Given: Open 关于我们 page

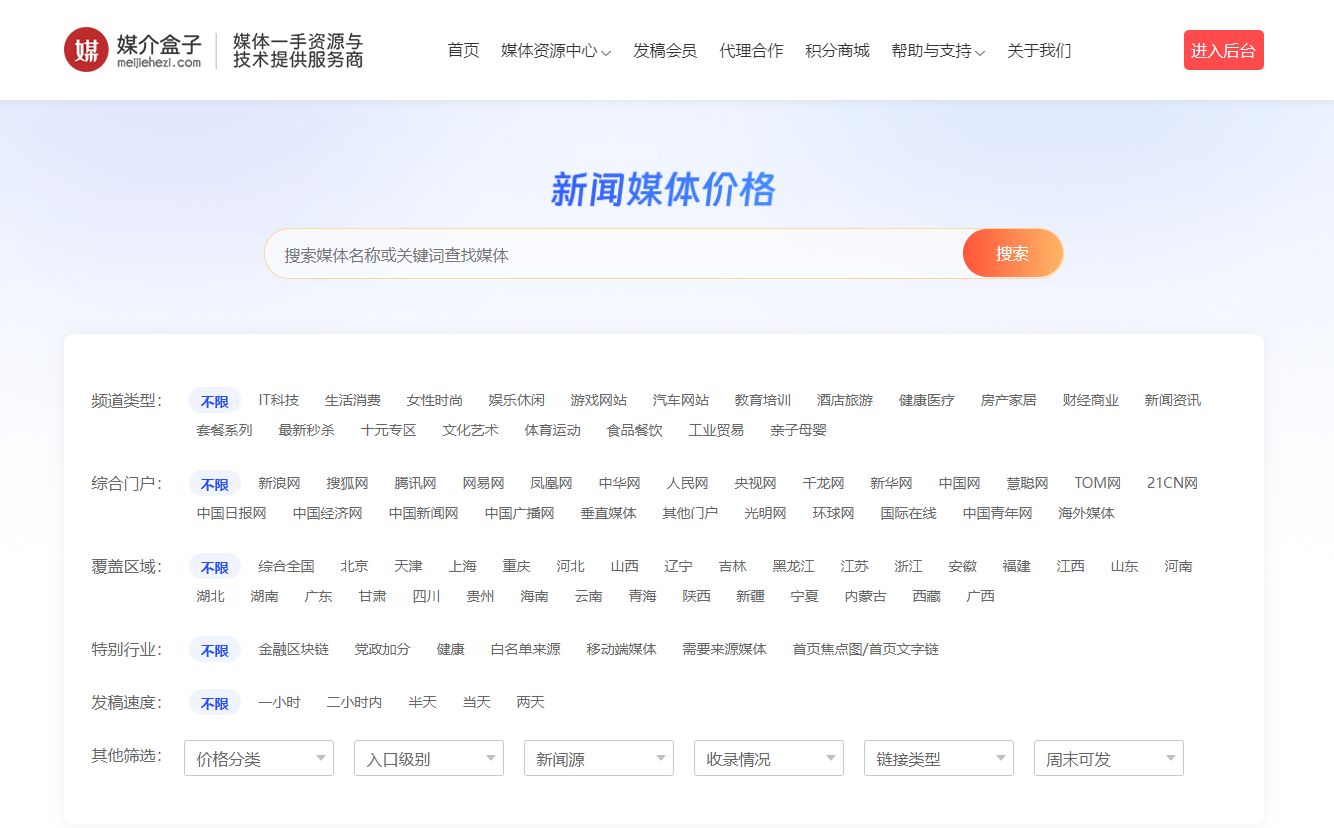Looking at the screenshot, I should tap(1039, 50).
